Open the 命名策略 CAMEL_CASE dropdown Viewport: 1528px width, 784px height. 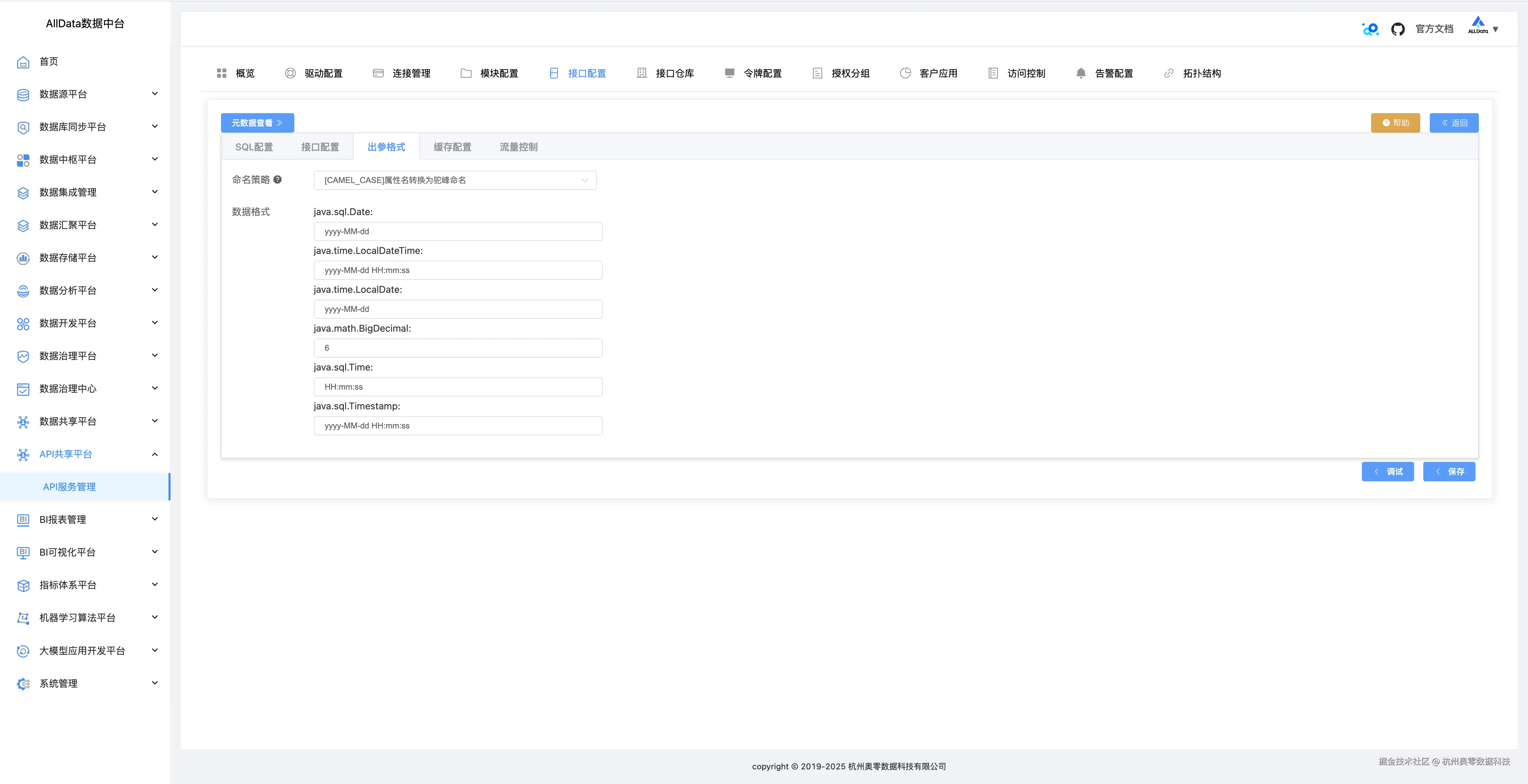(455, 180)
